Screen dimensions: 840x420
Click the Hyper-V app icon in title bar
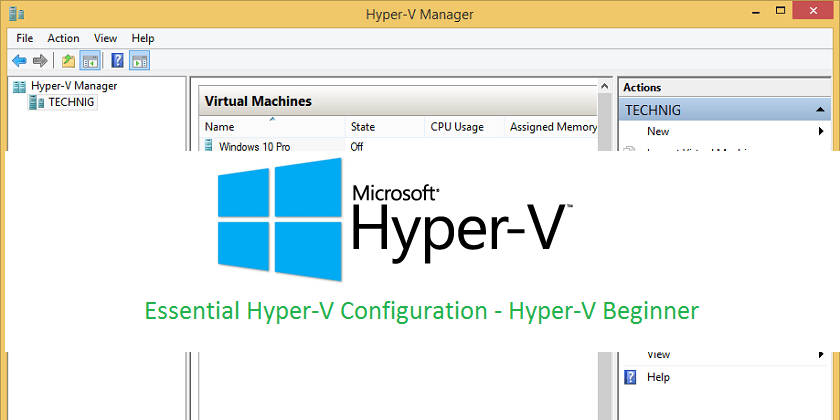[17, 13]
